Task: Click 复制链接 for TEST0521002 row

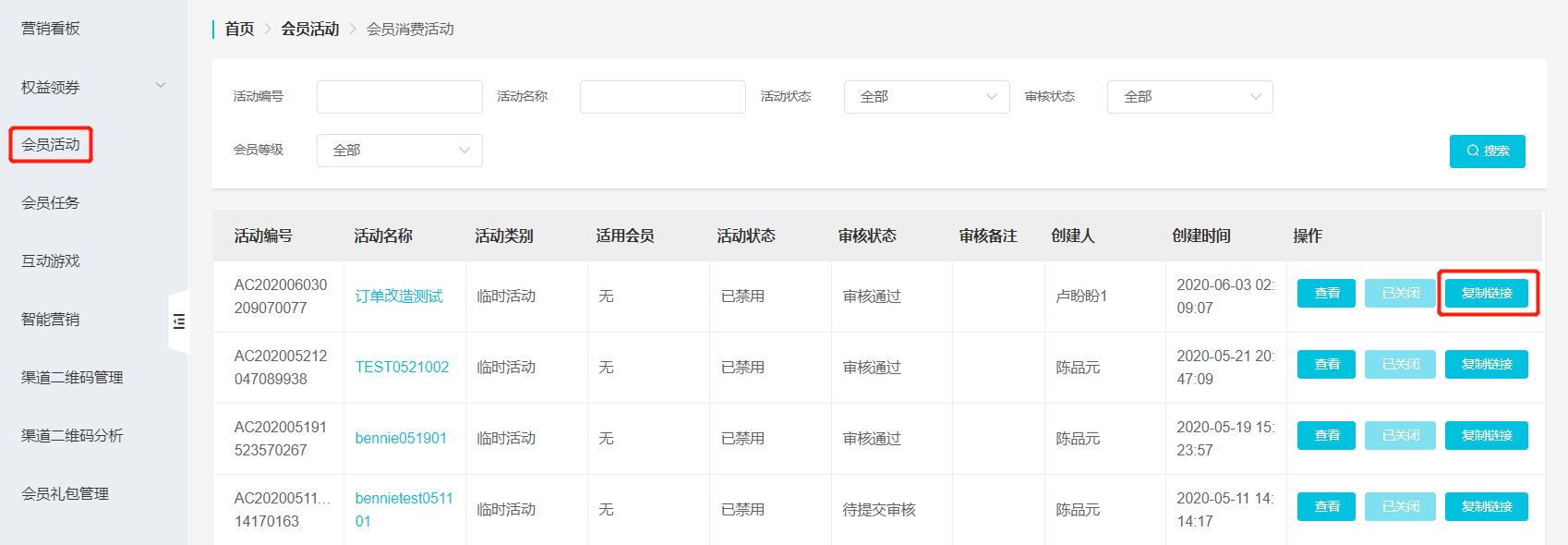Action: point(1487,365)
